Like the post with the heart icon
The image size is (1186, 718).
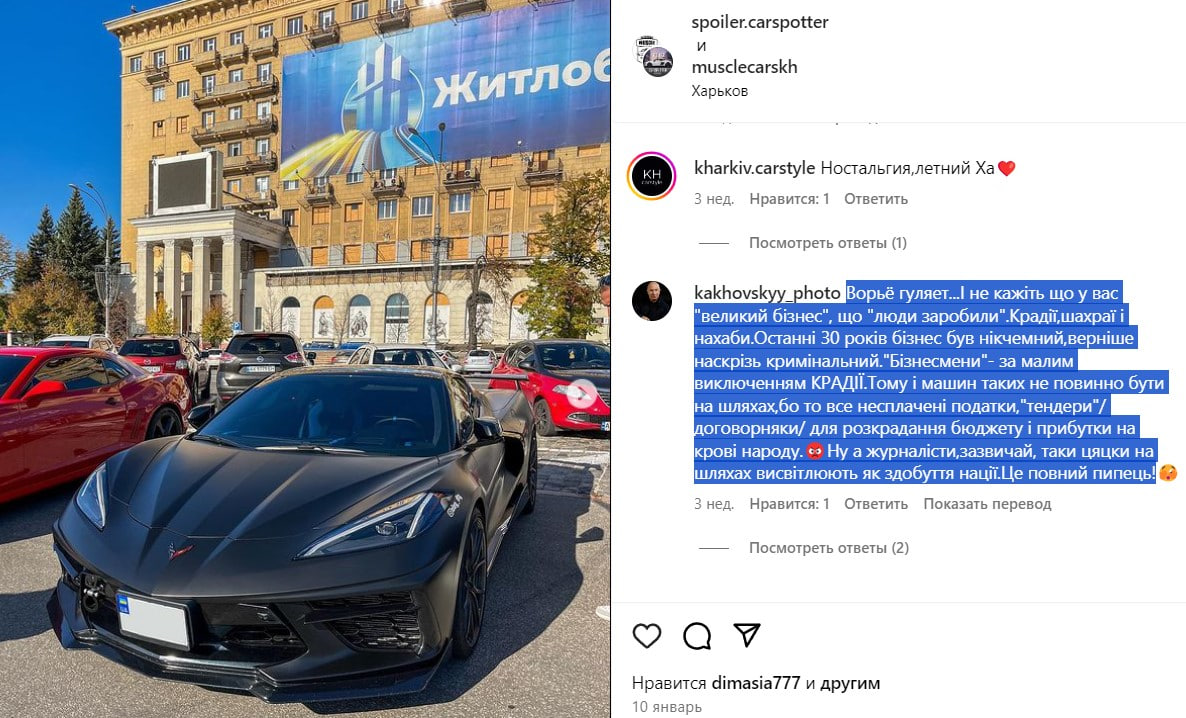[x=647, y=636]
